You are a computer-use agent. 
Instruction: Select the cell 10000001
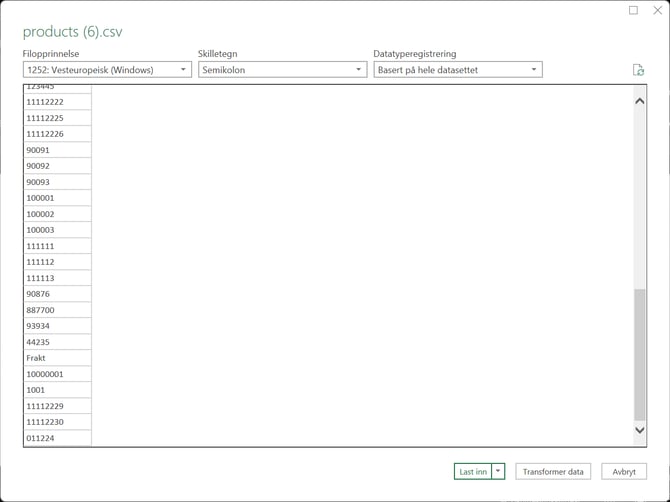58,374
